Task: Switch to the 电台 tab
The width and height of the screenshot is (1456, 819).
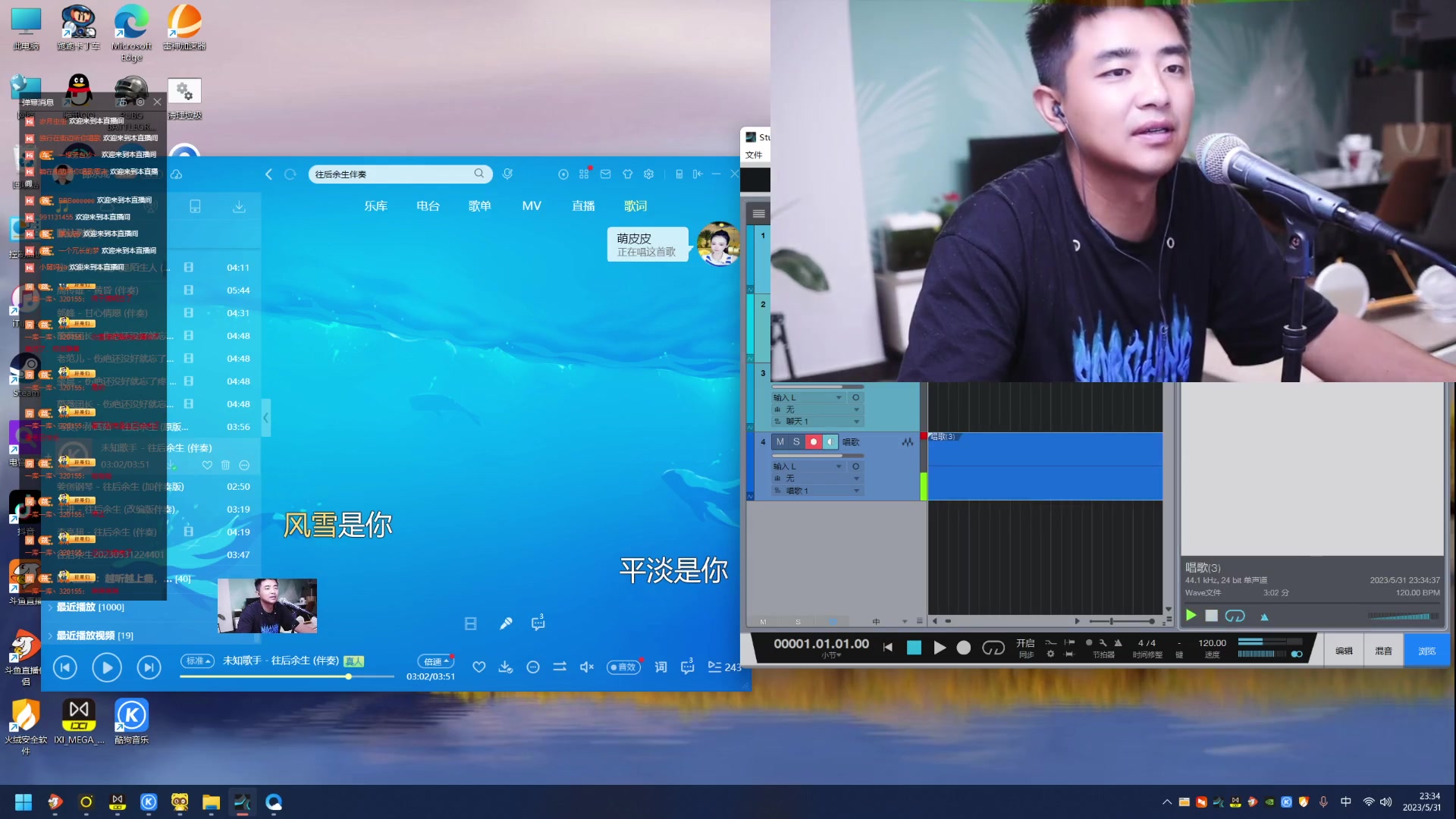Action: tap(428, 206)
